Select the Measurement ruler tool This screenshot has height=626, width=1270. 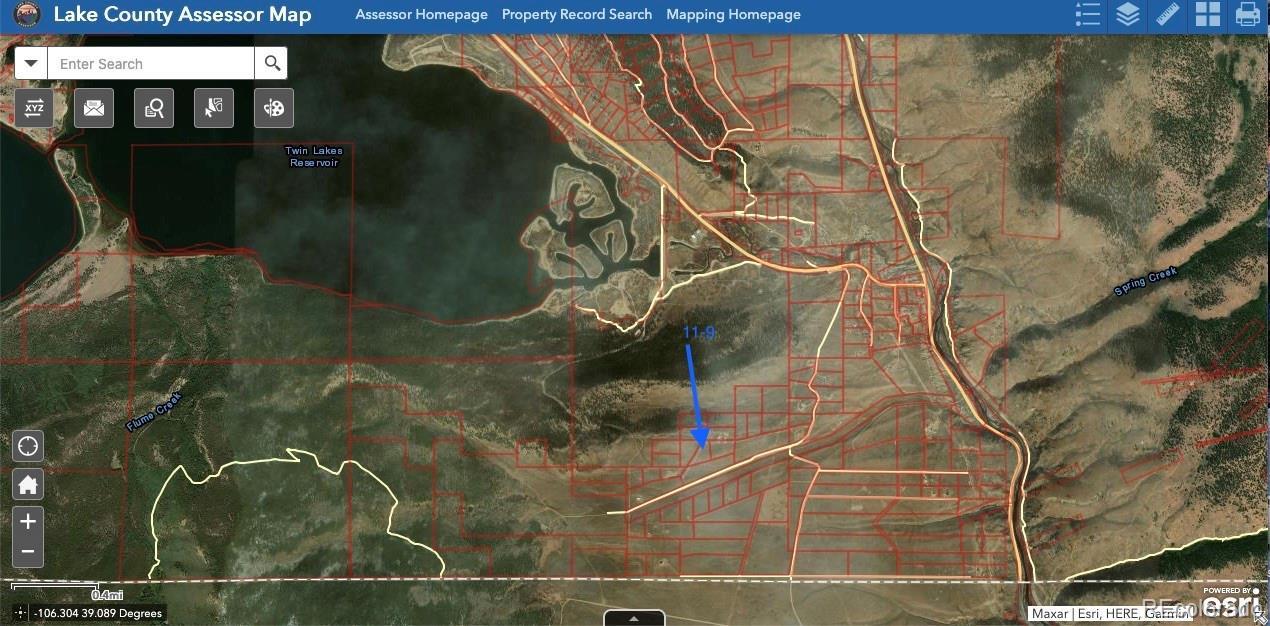(x=1168, y=15)
